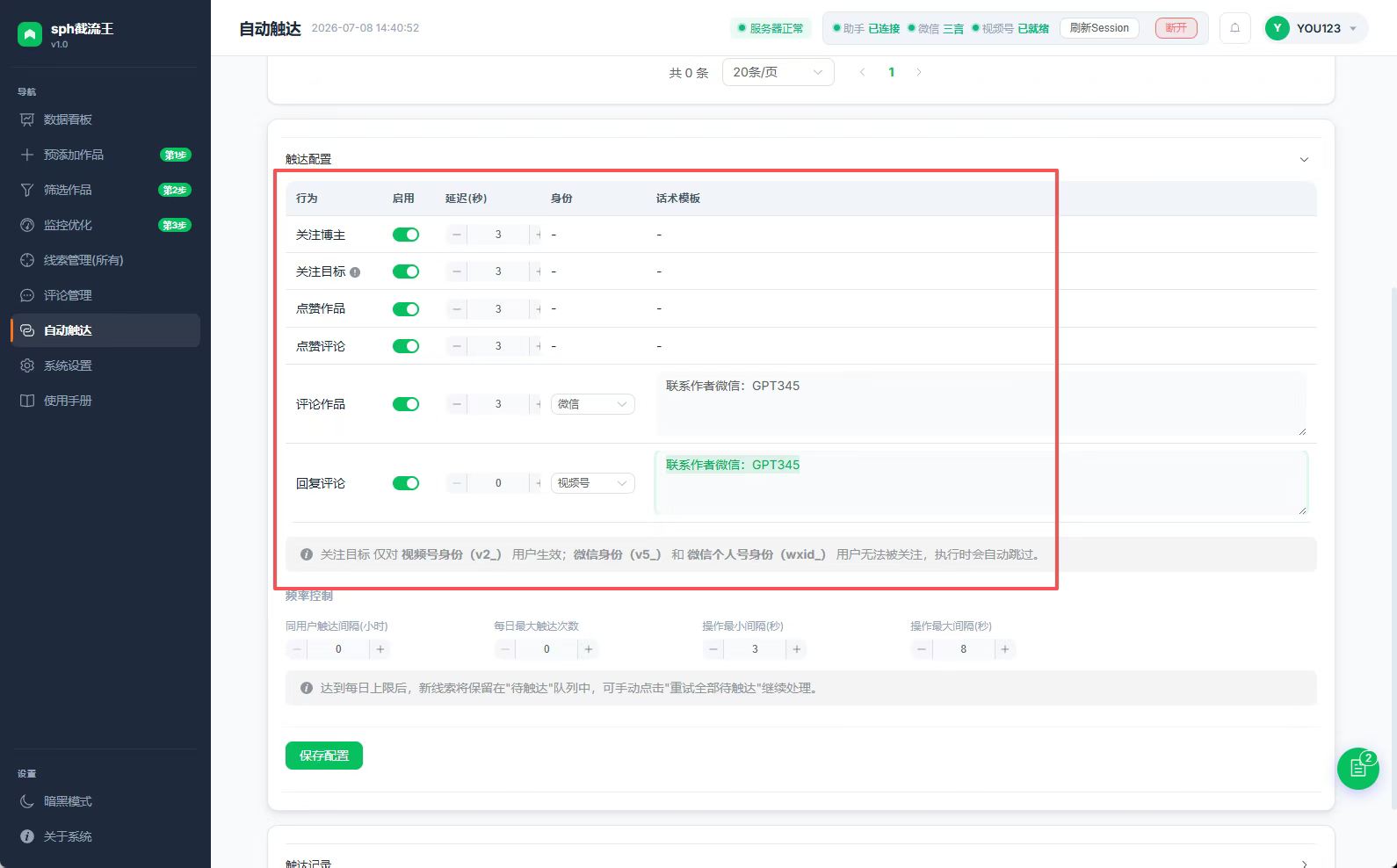This screenshot has height=868, width=1397.
Task: Click the 关于系统 info icon in the sidebar
Action: click(x=27, y=836)
